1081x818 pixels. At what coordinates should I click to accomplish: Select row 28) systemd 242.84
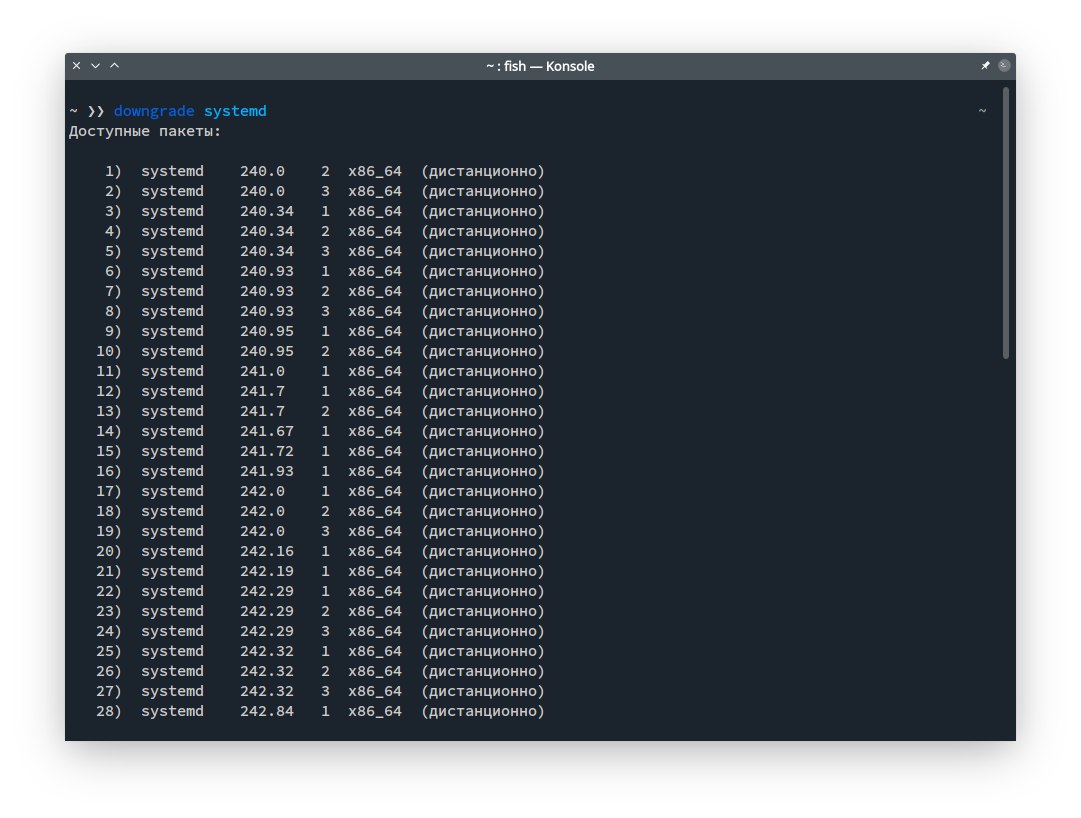(x=321, y=710)
